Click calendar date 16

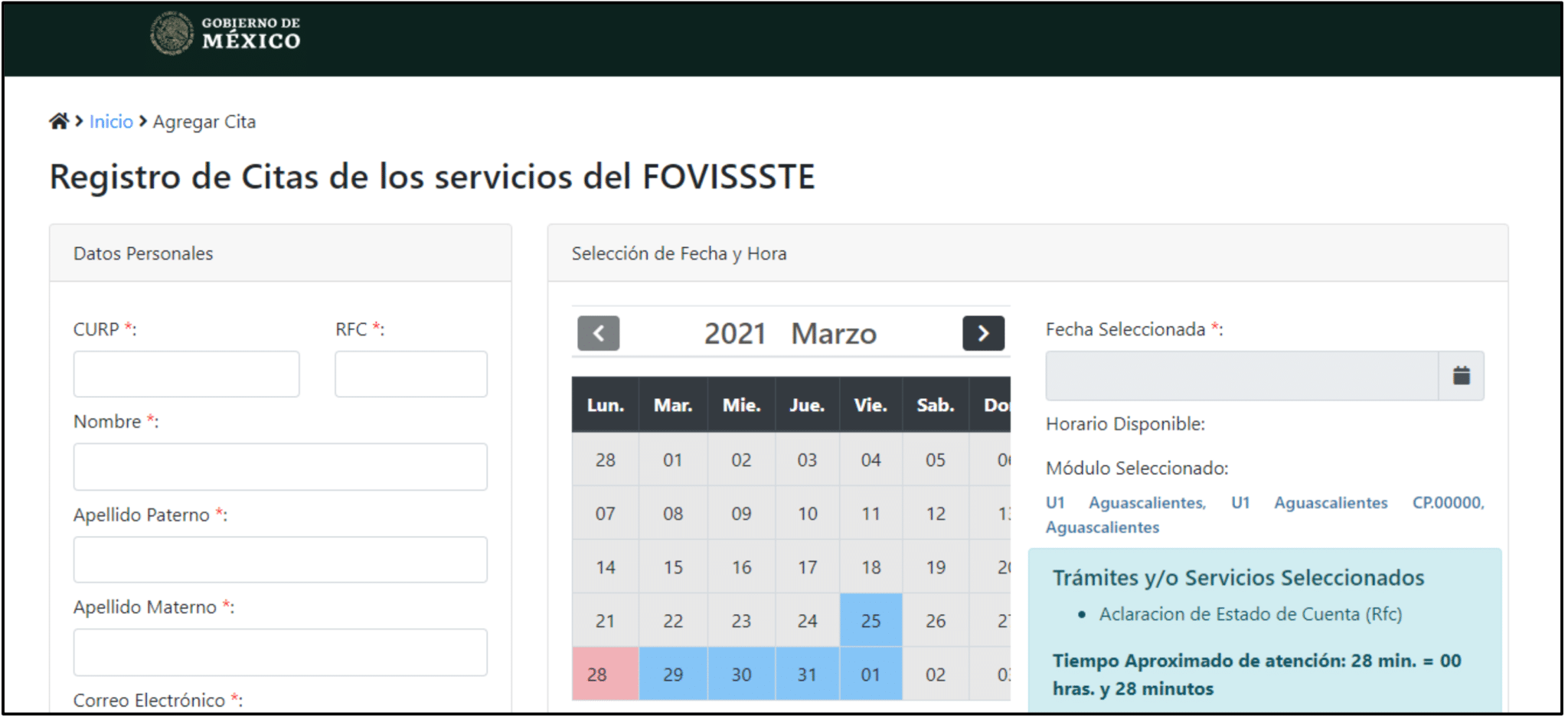741,567
